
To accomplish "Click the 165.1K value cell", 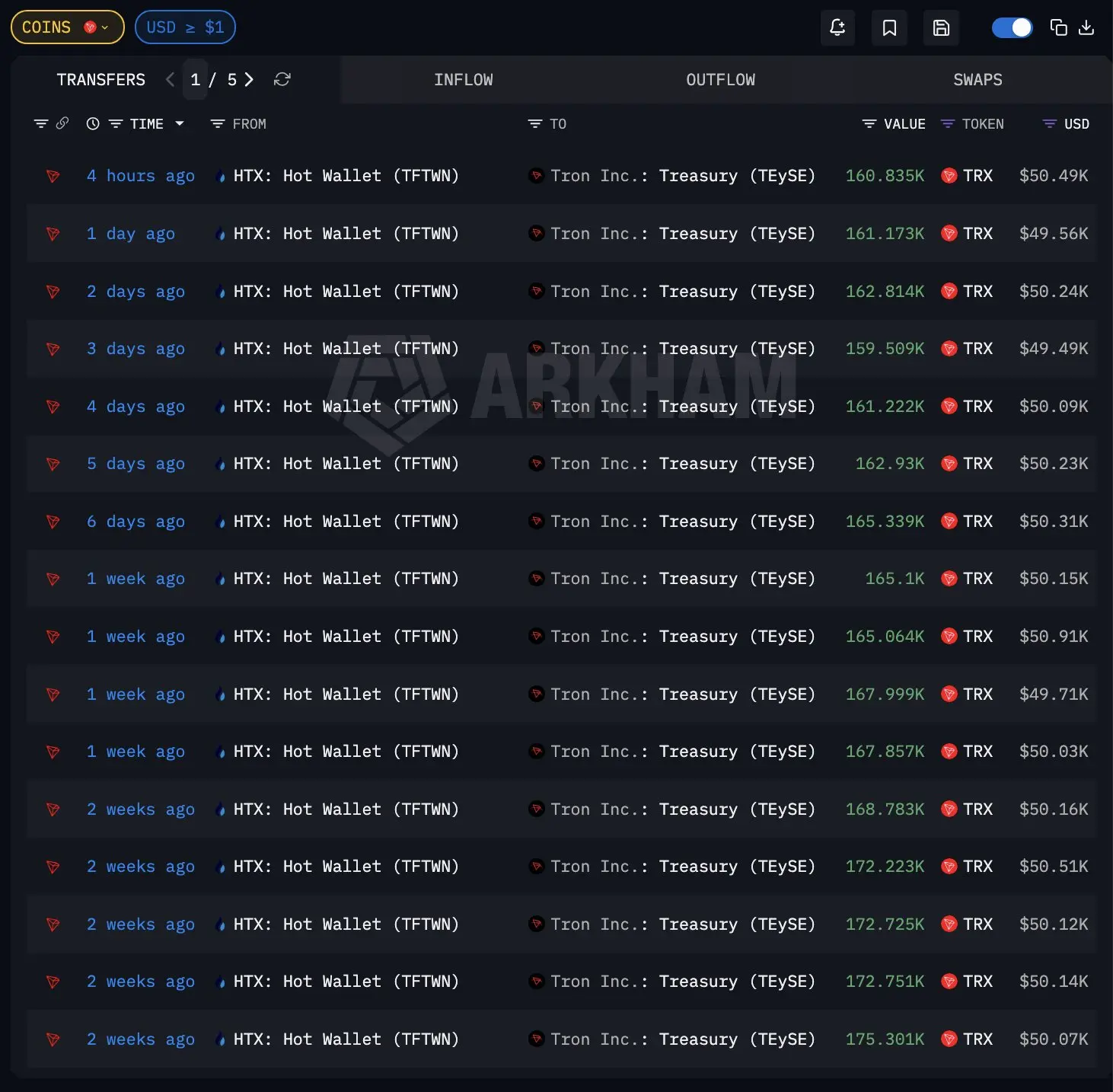I will pos(895,579).
